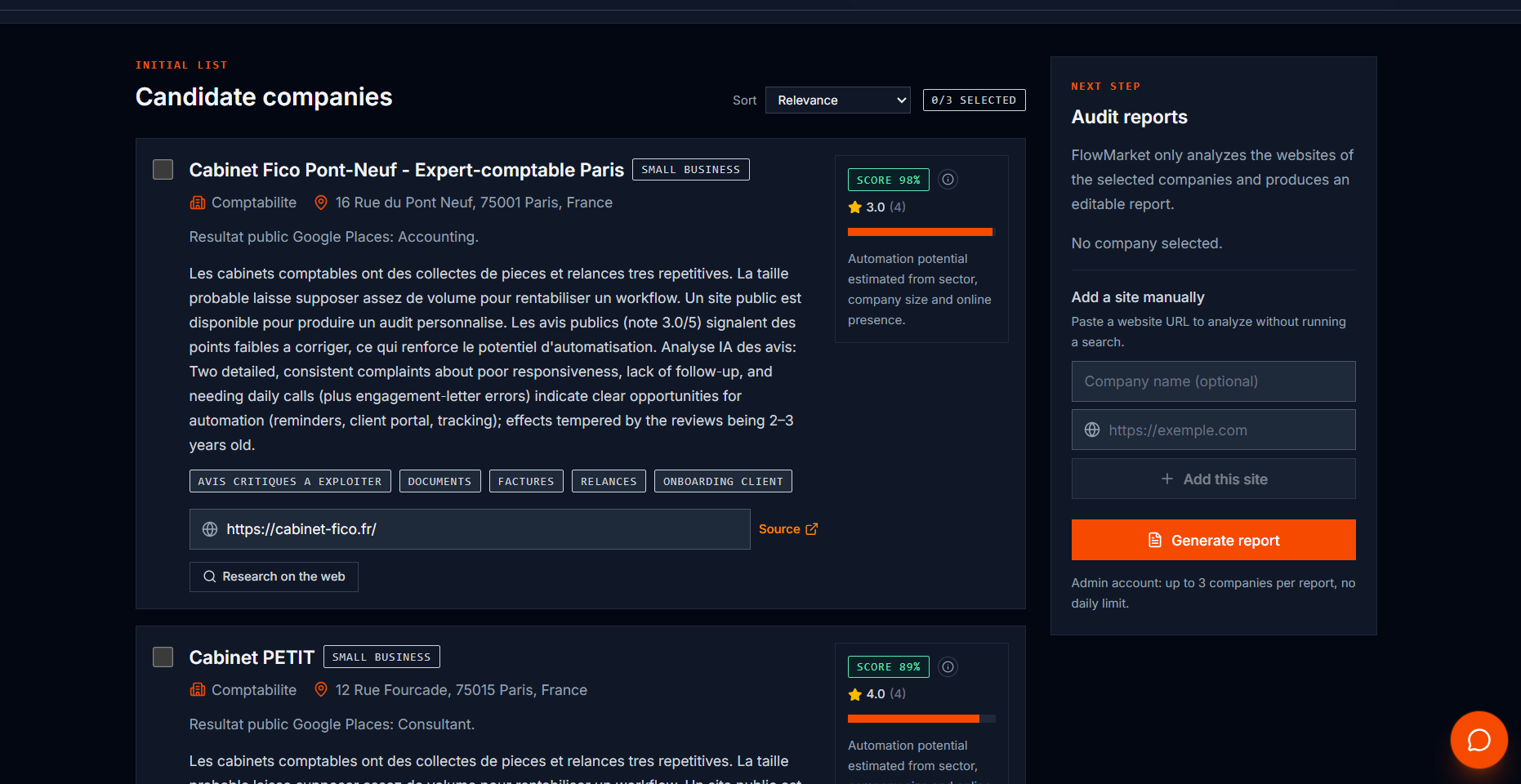1521x784 pixels.
Task: Focus the https://exemple.com URL field
Action: [1213, 430]
